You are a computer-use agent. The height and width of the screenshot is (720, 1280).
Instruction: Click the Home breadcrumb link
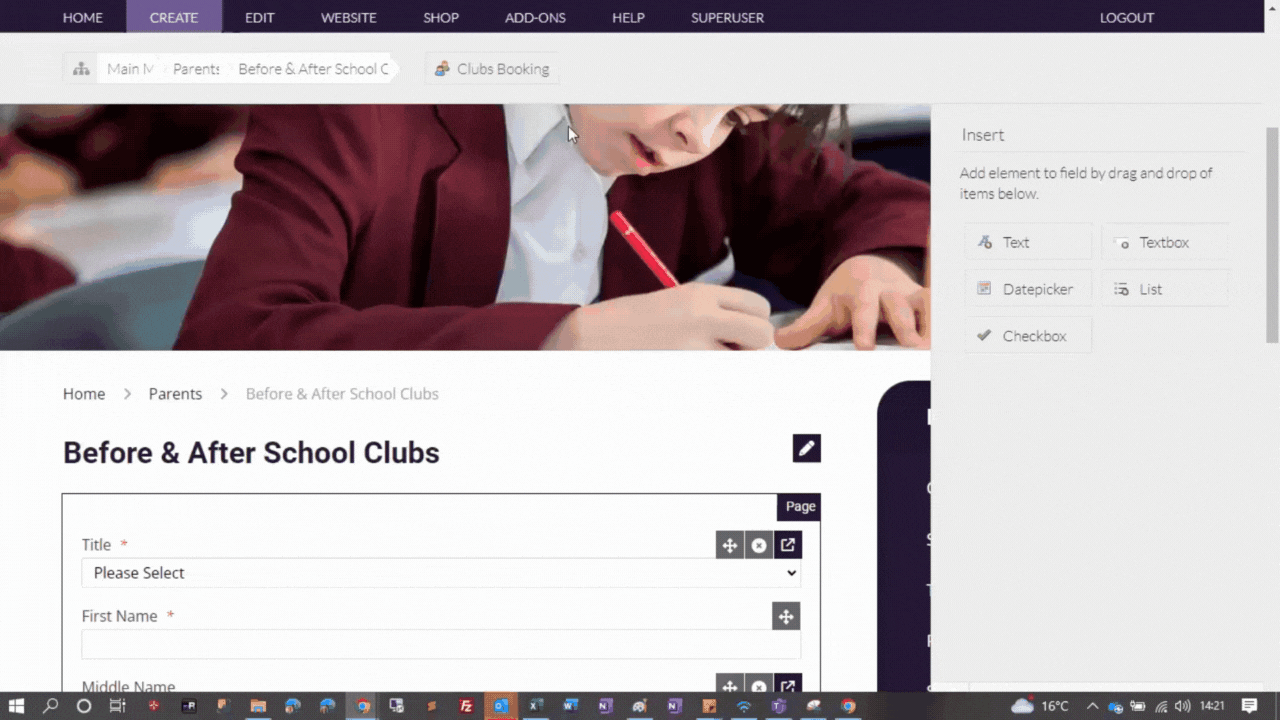[84, 393]
